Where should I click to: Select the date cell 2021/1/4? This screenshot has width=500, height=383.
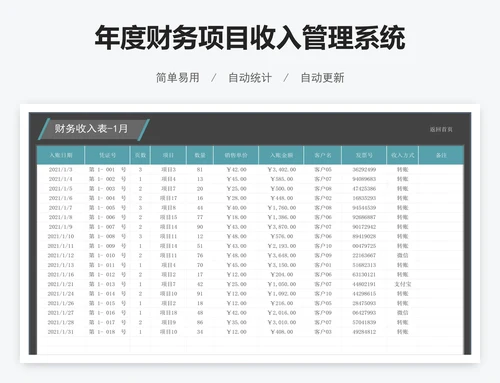[x=60, y=179]
